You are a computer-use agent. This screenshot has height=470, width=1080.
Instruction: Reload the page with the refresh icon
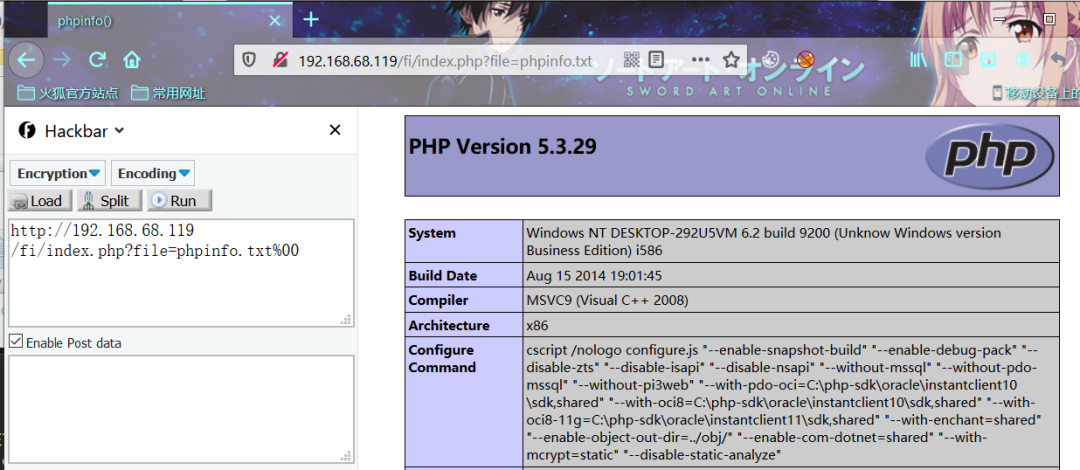click(x=97, y=60)
